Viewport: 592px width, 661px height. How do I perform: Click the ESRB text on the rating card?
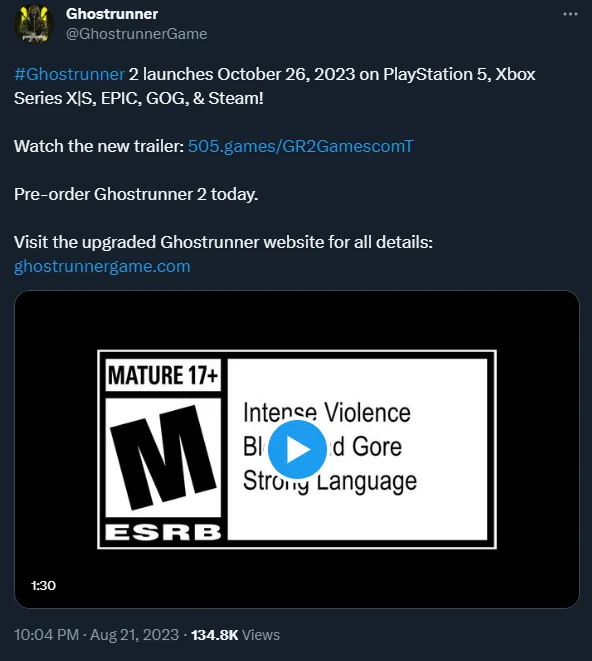(163, 532)
